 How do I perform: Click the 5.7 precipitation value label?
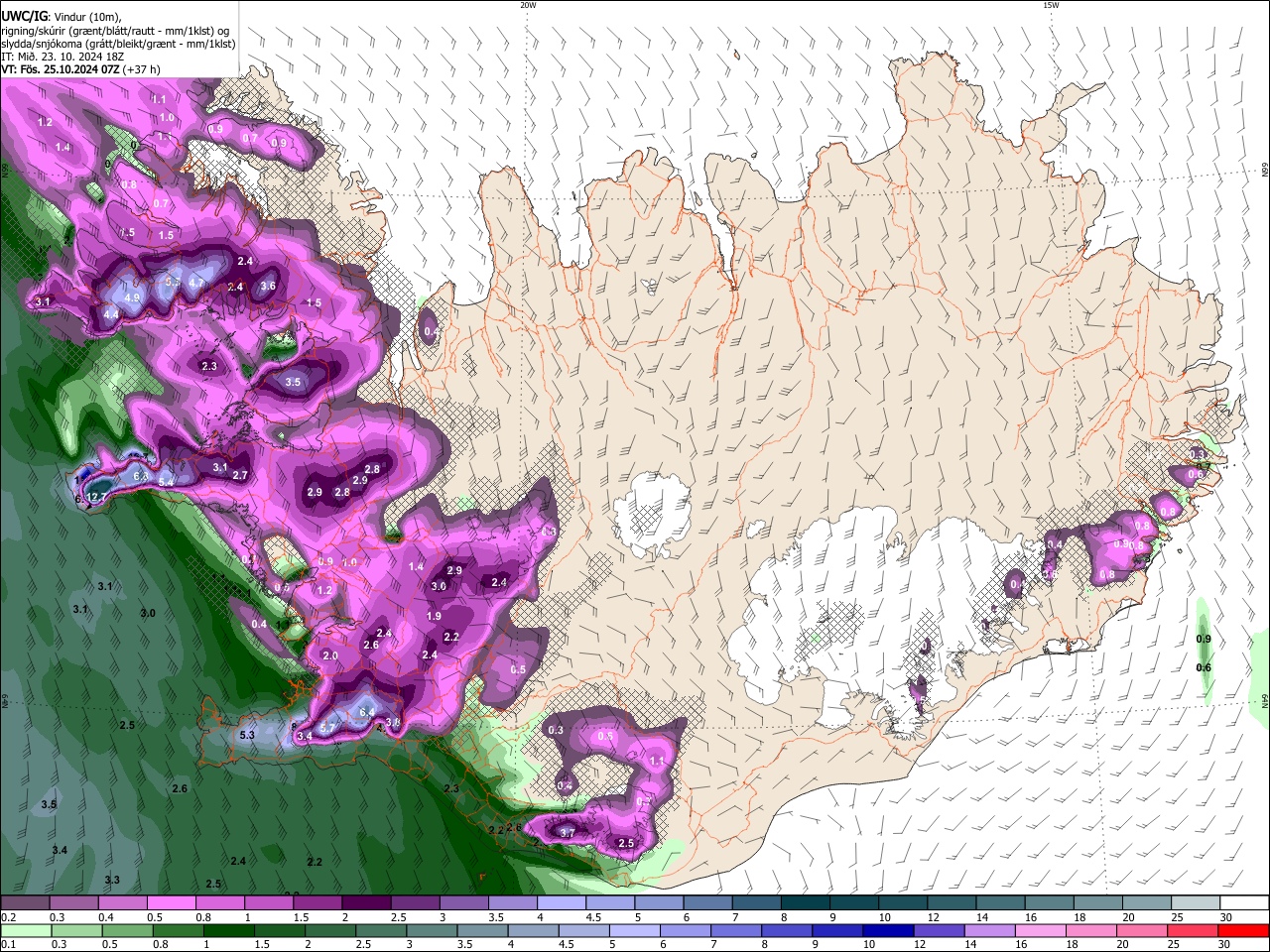point(326,728)
